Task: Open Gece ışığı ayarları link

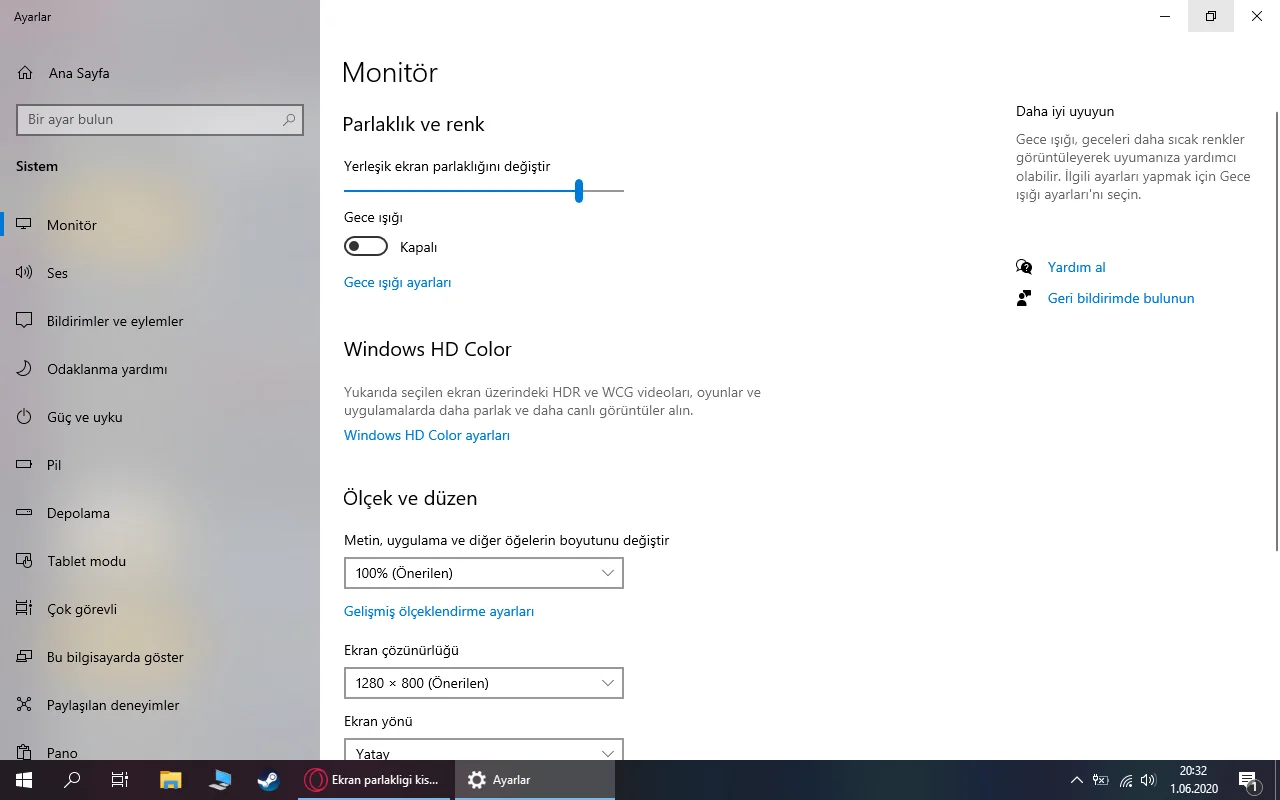Action: tap(398, 283)
